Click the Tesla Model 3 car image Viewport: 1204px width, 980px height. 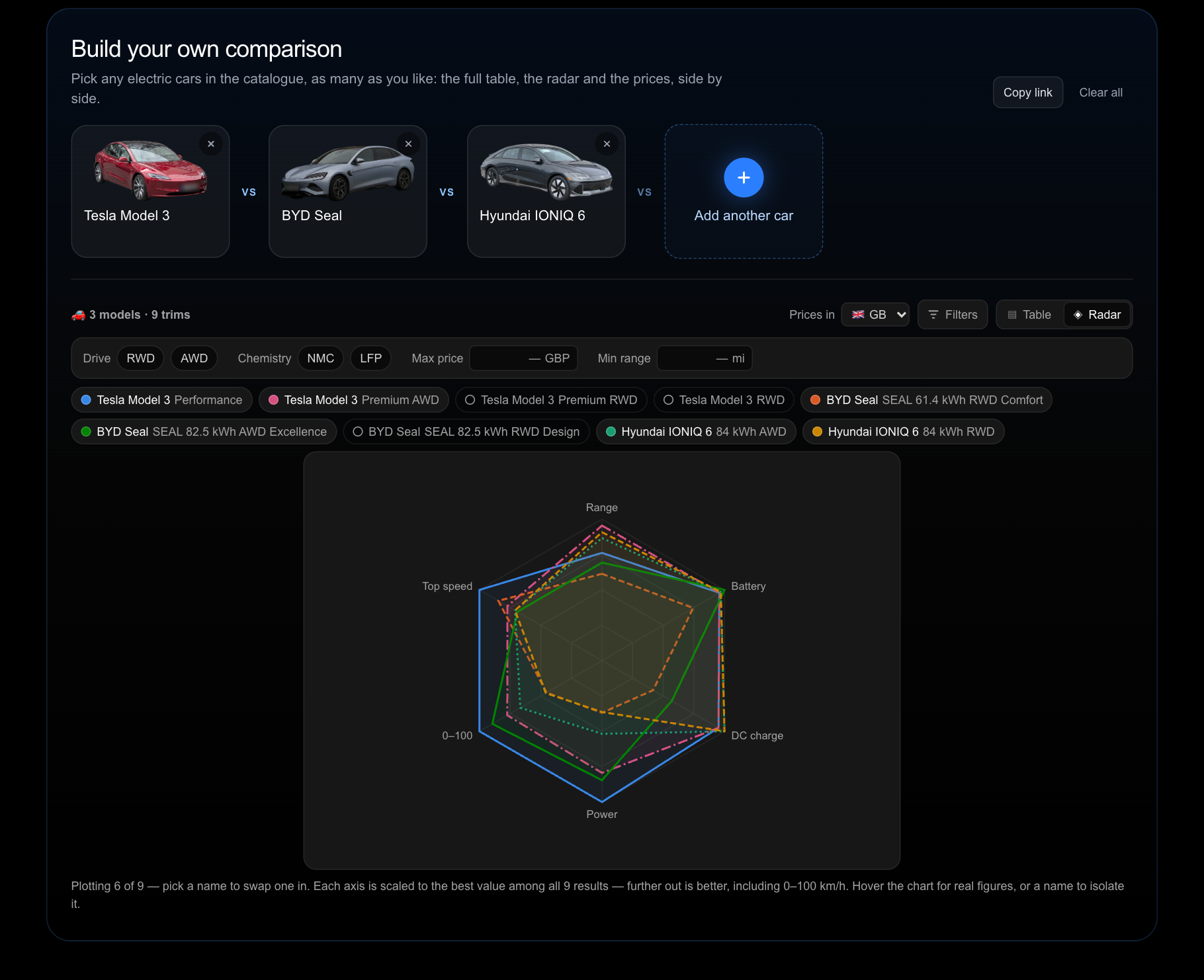tap(150, 169)
